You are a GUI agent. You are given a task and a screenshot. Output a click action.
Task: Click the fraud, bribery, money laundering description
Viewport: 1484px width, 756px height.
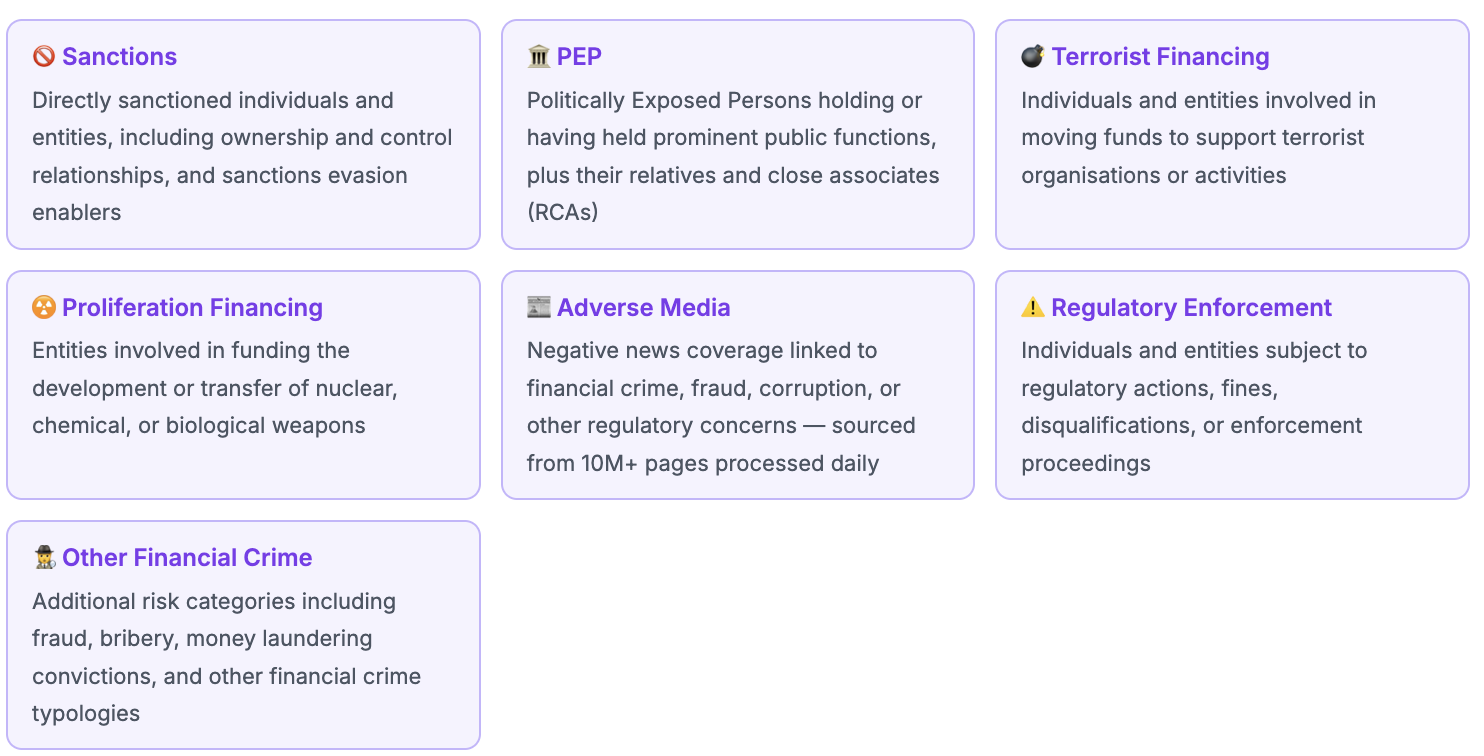(226, 657)
